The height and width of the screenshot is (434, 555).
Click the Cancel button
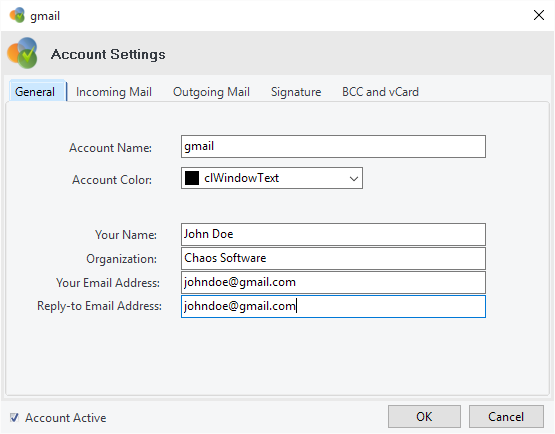pos(506,417)
